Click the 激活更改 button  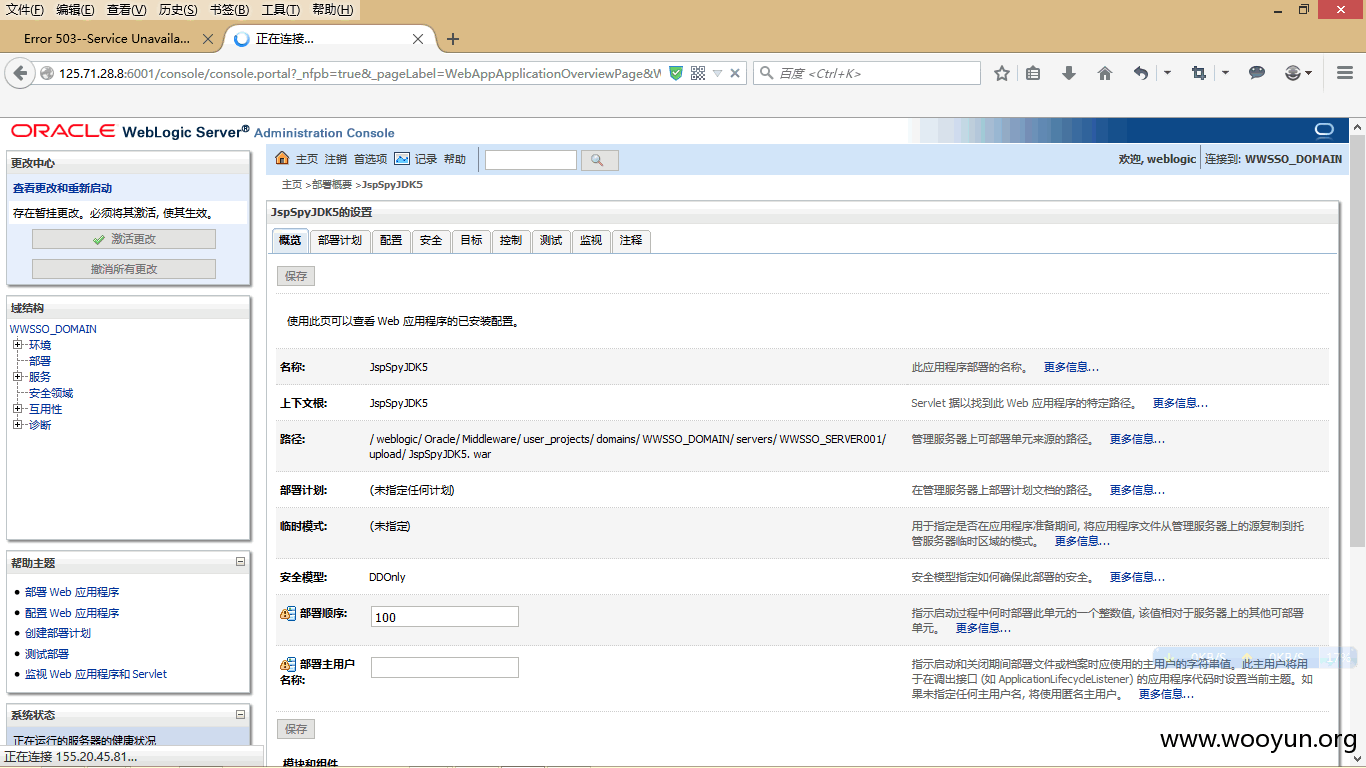[x=124, y=239]
